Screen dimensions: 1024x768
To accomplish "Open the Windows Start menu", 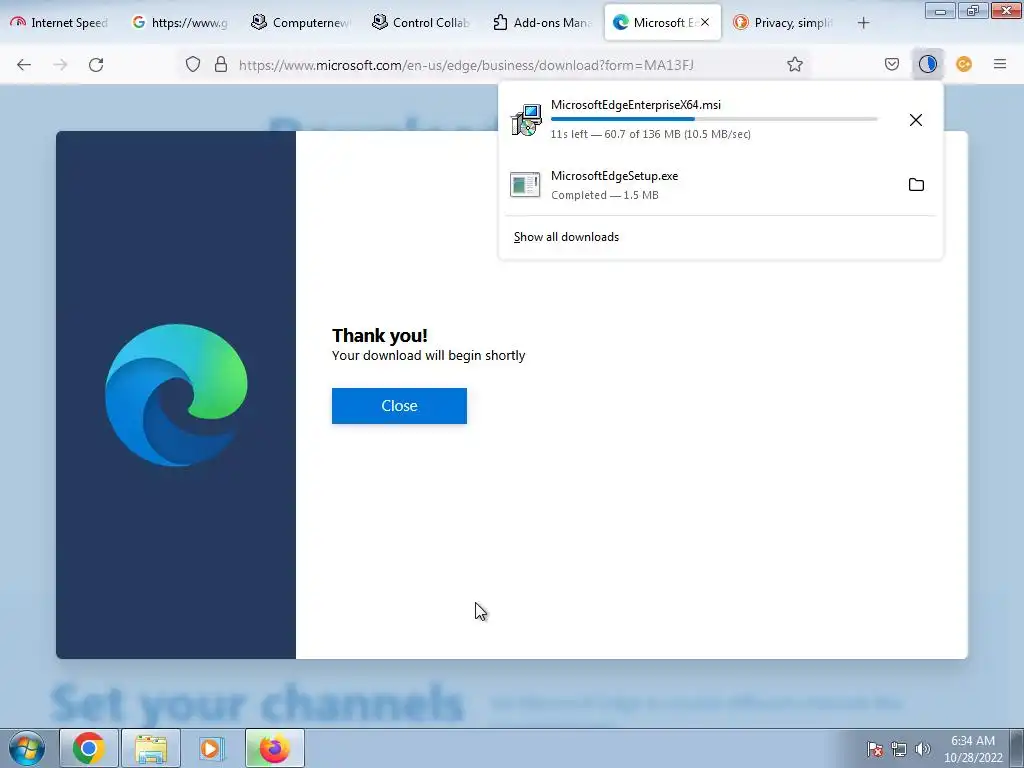I will click(27, 748).
